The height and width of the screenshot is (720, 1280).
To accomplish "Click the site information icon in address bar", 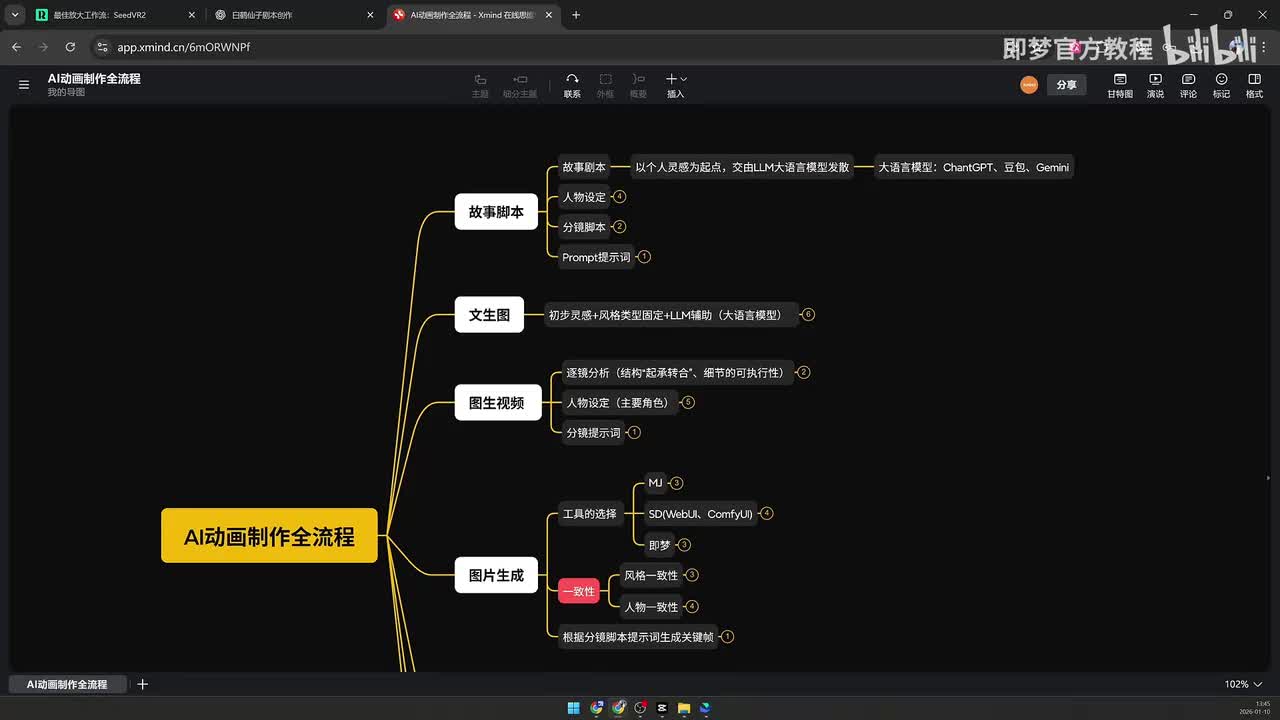I will pyautogui.click(x=102, y=47).
